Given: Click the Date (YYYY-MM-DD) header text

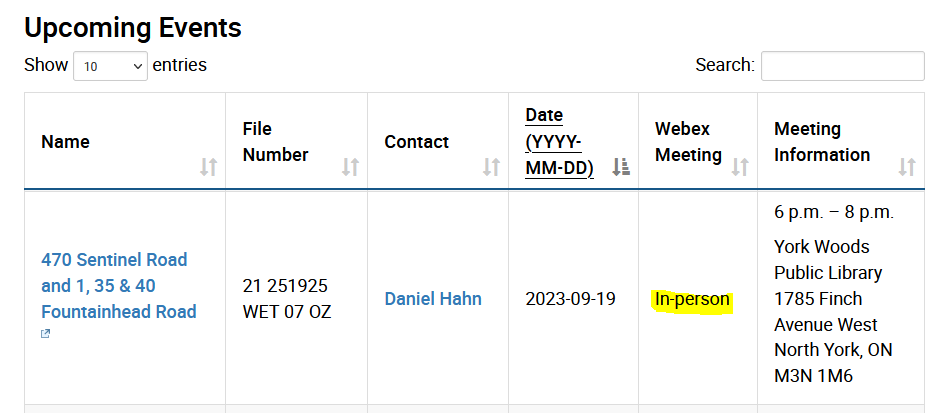Looking at the screenshot, I should coord(559,142).
